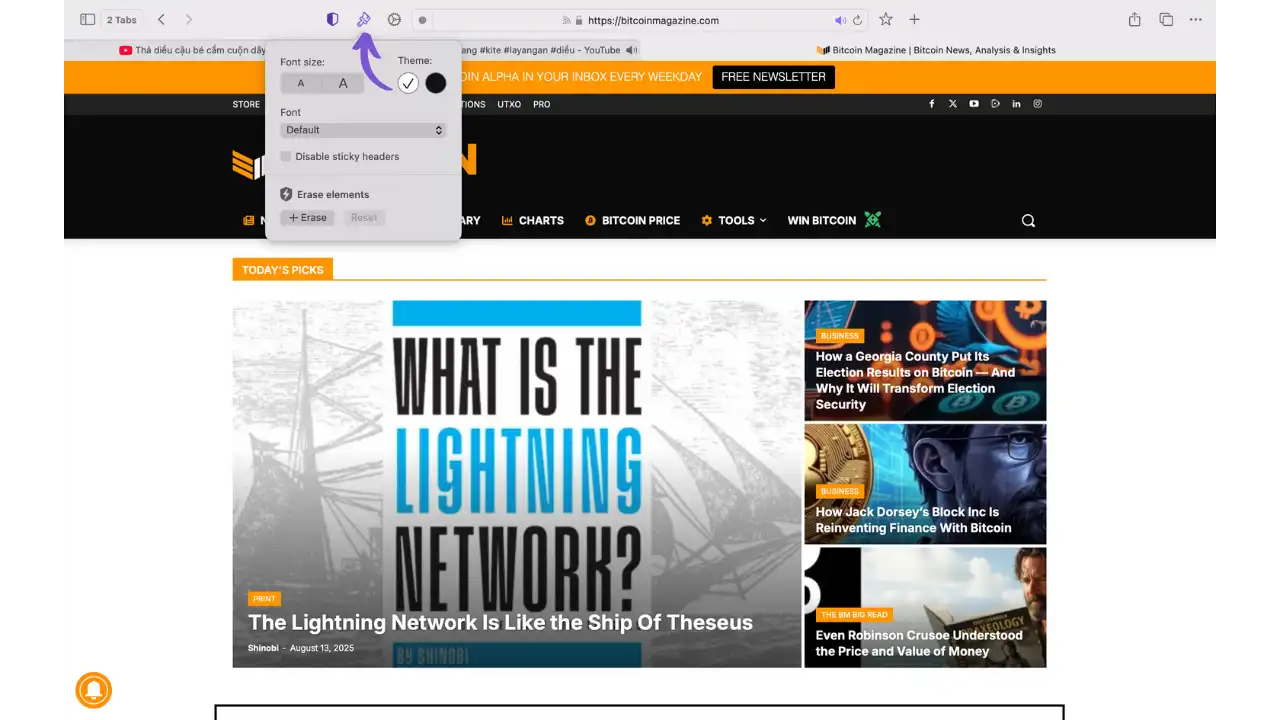
Task: Click the website search magnifier icon
Action: 1028,221
